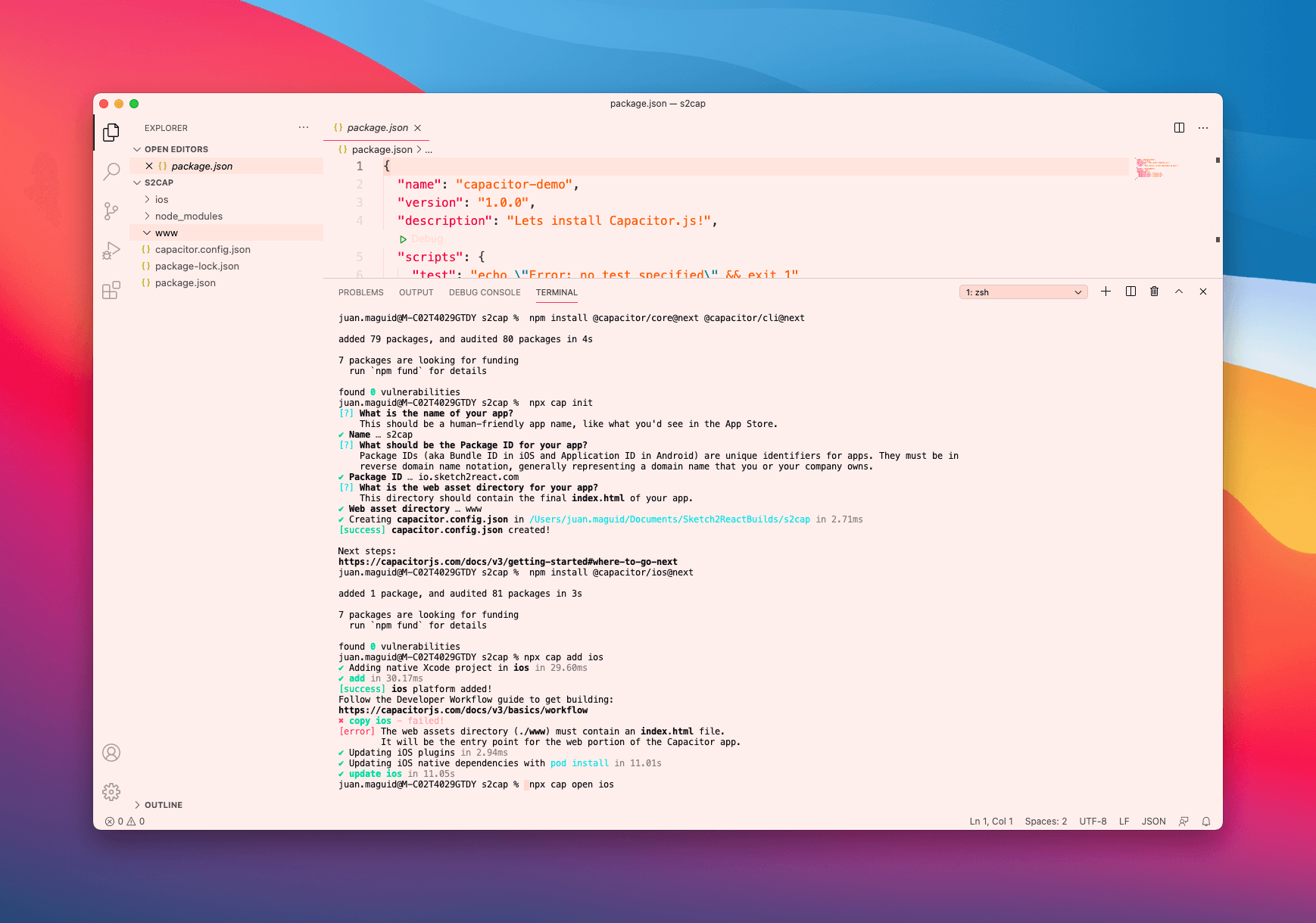This screenshot has width=1316, height=923.
Task: Open the Run and Debug view icon
Action: (x=111, y=251)
